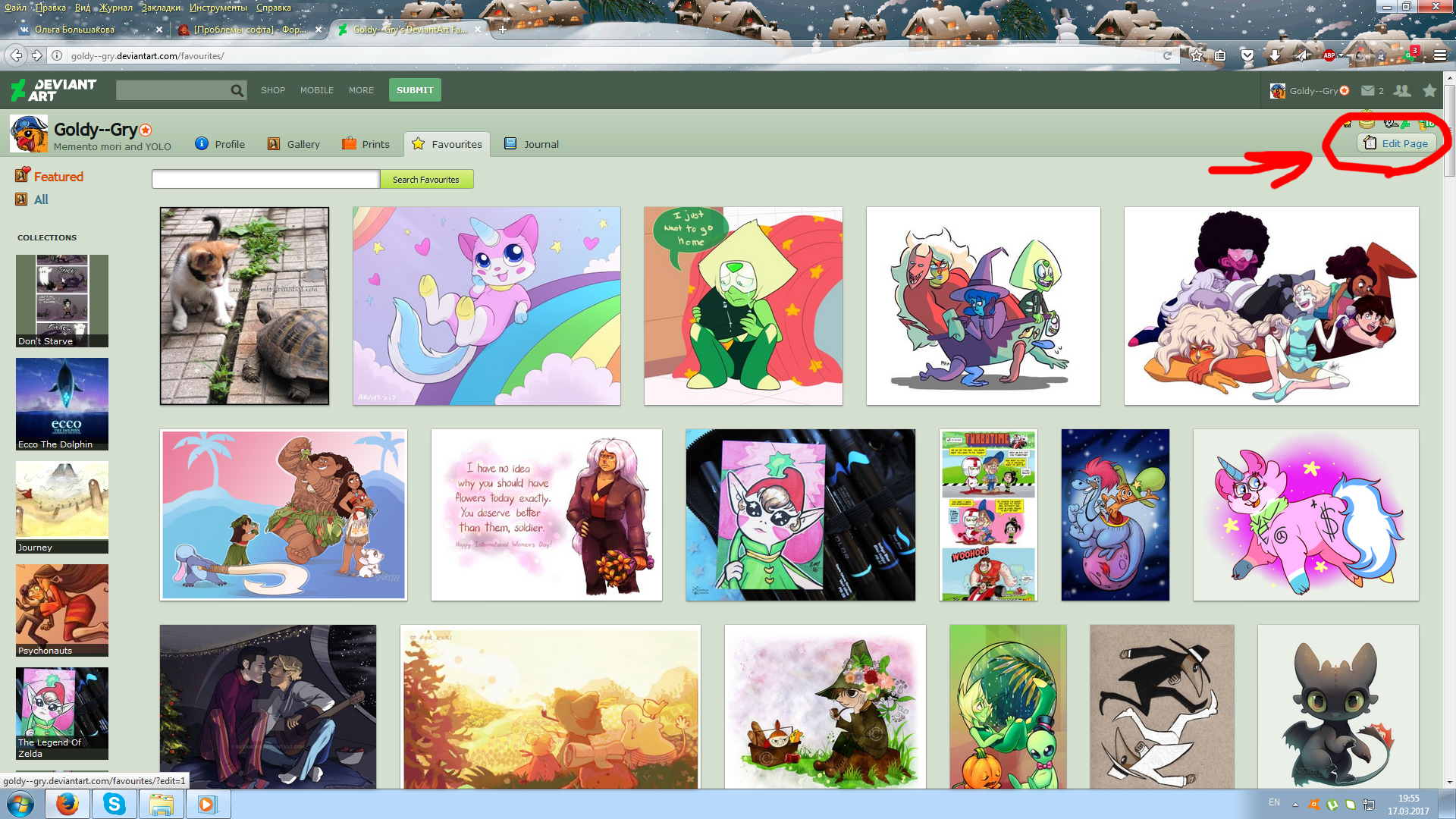Open the bookmarks list icon
The height and width of the screenshot is (819, 1456).
click(1220, 55)
